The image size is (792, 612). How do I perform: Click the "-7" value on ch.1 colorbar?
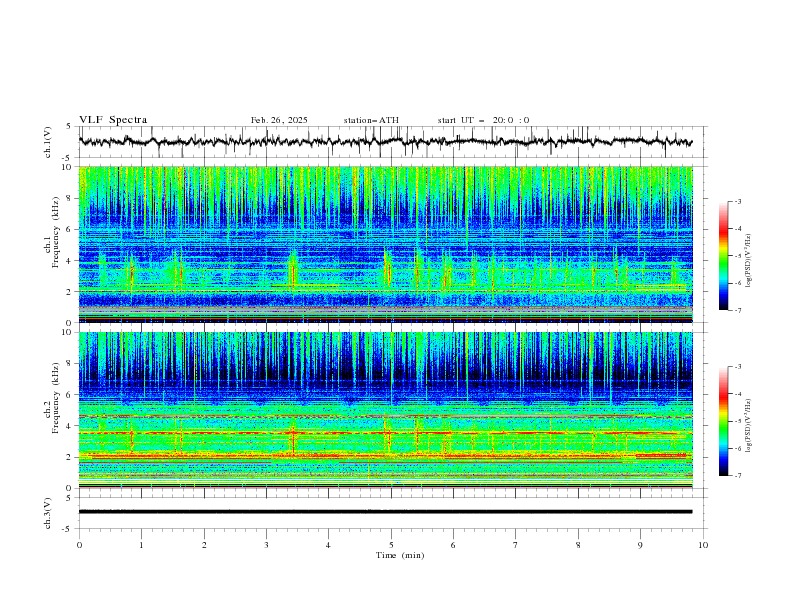point(738,310)
